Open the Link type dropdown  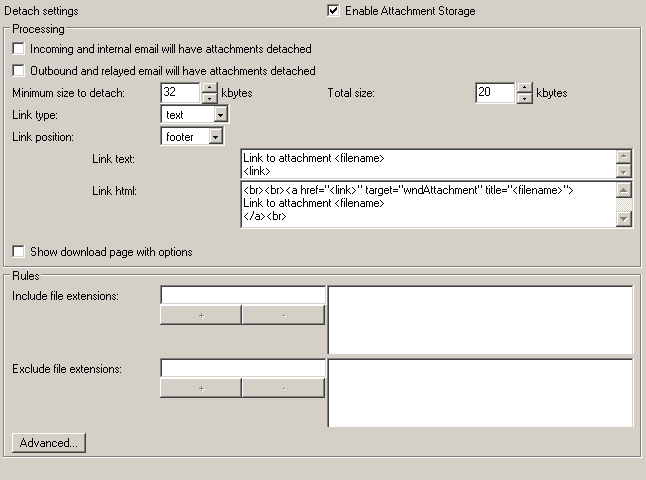point(221,115)
